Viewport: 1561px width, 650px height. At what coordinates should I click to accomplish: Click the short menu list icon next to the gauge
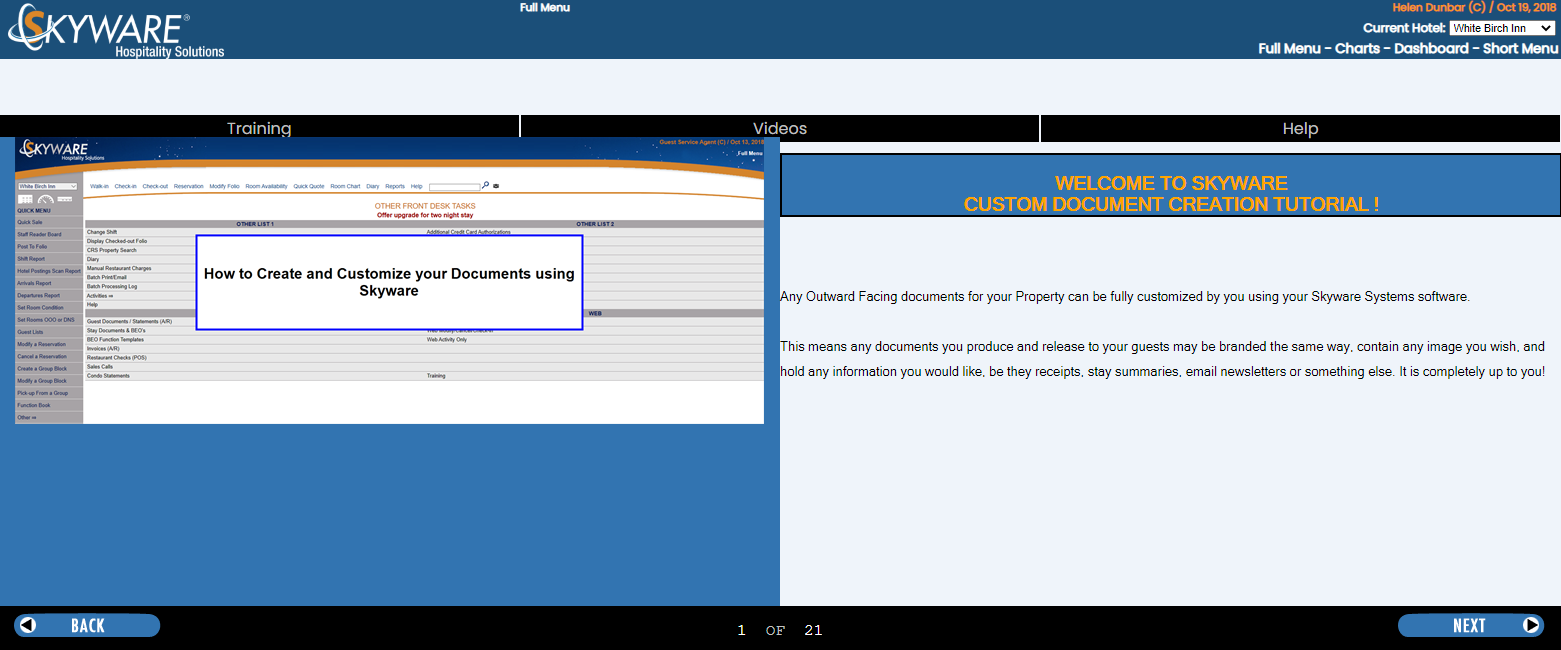coord(66,197)
